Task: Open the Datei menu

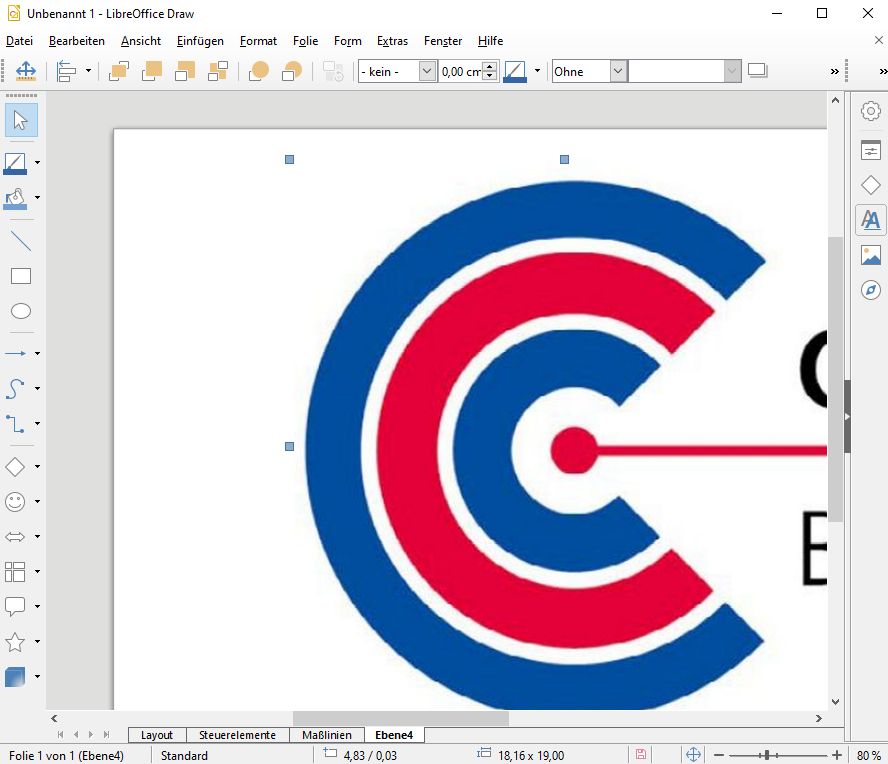Action: click(x=19, y=41)
